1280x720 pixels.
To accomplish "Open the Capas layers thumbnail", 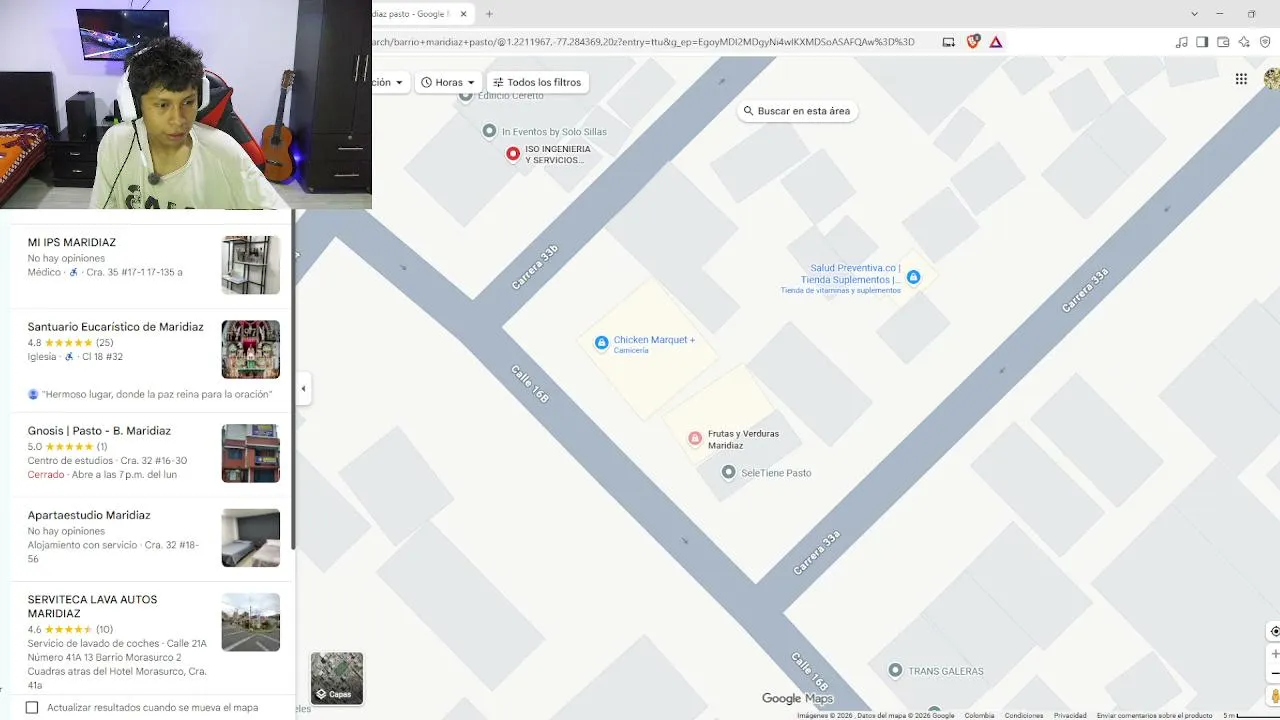I will pos(337,678).
